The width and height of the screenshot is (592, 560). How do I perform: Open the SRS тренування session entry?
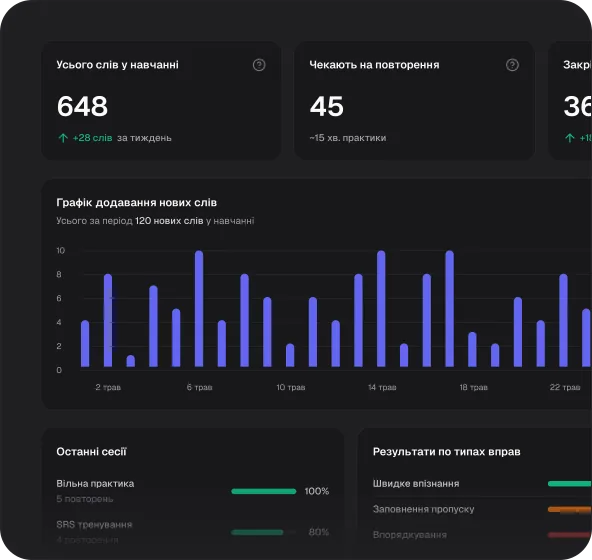pyautogui.click(x=193, y=532)
